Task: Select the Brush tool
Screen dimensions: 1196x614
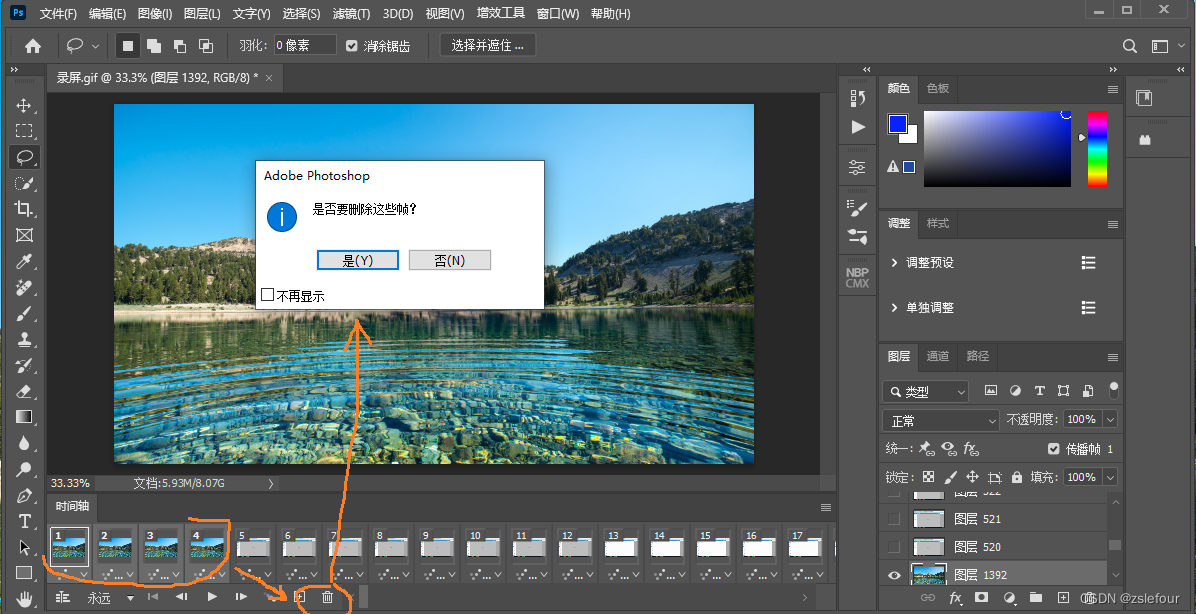Action: 24,313
